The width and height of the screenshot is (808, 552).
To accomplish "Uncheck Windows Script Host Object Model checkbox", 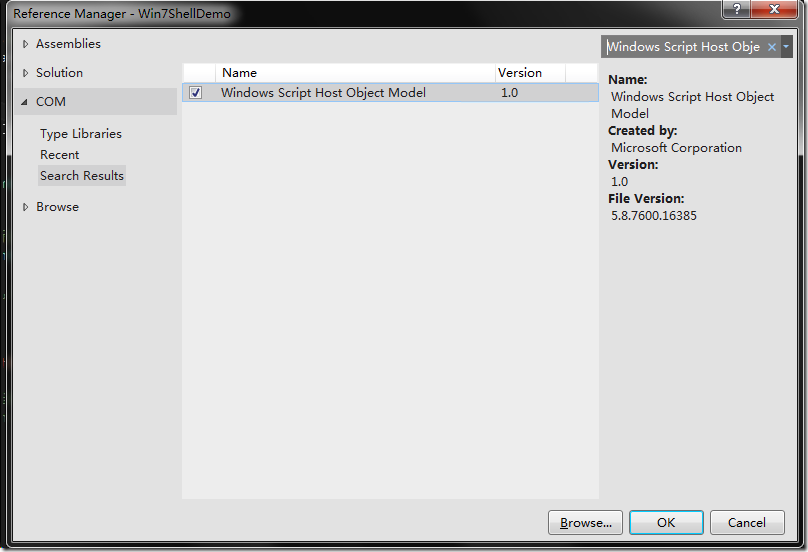I will click(195, 93).
